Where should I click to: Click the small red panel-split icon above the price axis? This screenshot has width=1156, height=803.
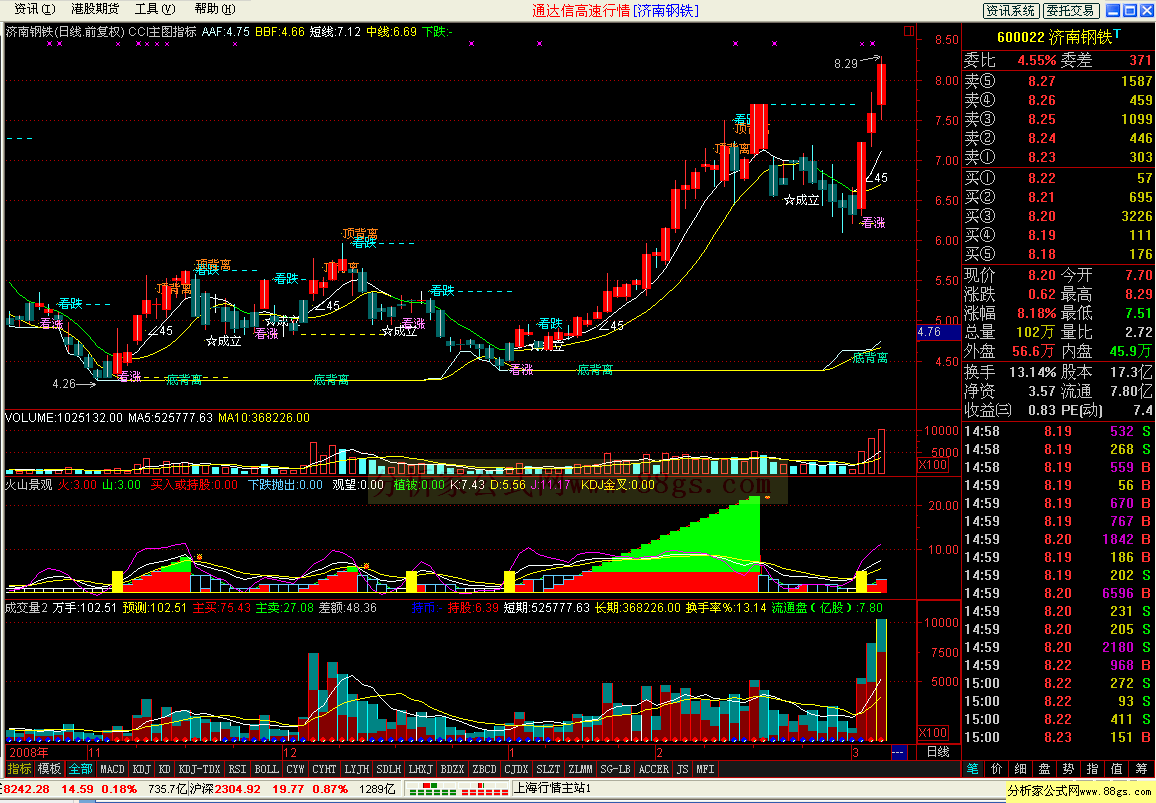909,31
